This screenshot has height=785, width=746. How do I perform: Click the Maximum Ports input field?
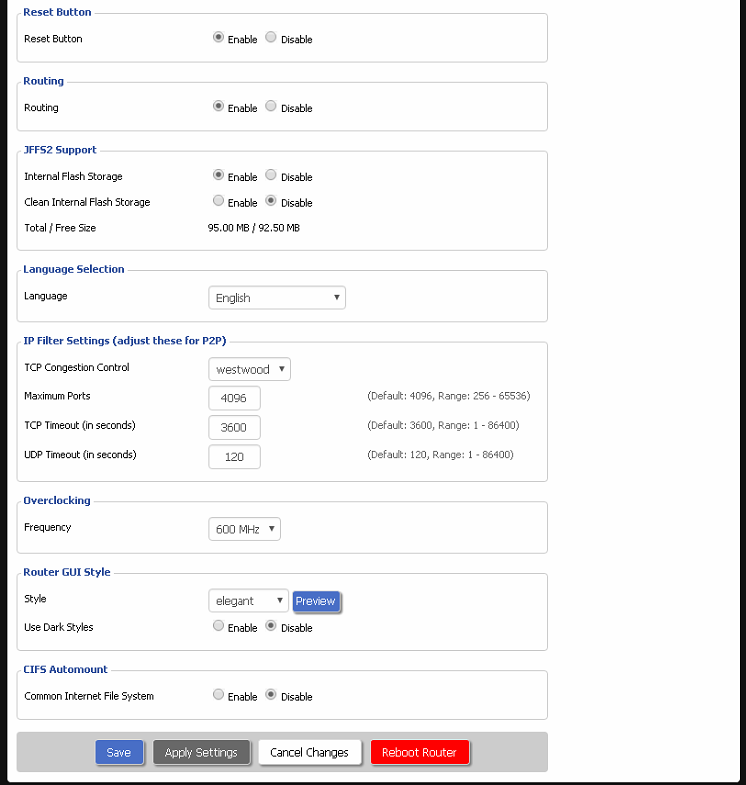[x=234, y=399]
